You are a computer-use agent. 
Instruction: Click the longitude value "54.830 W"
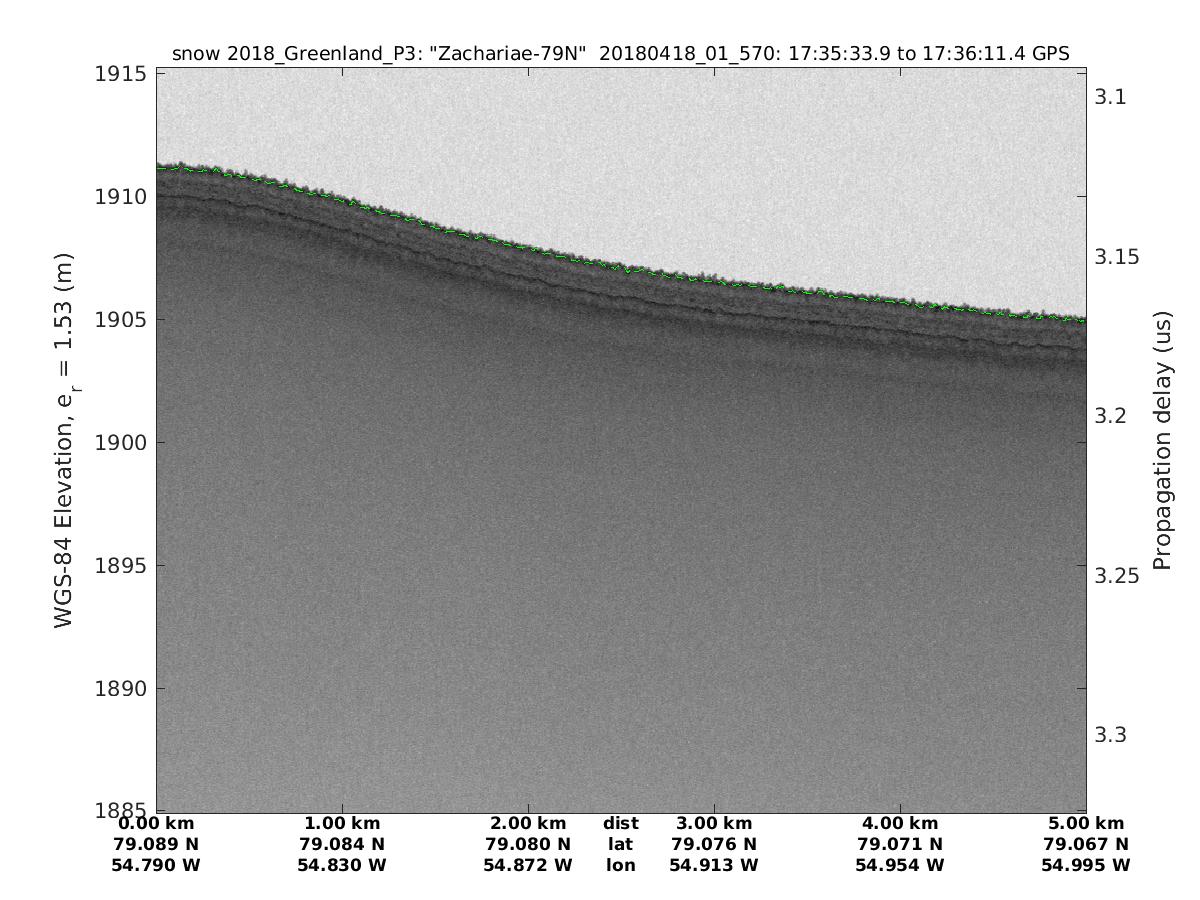pos(342,865)
